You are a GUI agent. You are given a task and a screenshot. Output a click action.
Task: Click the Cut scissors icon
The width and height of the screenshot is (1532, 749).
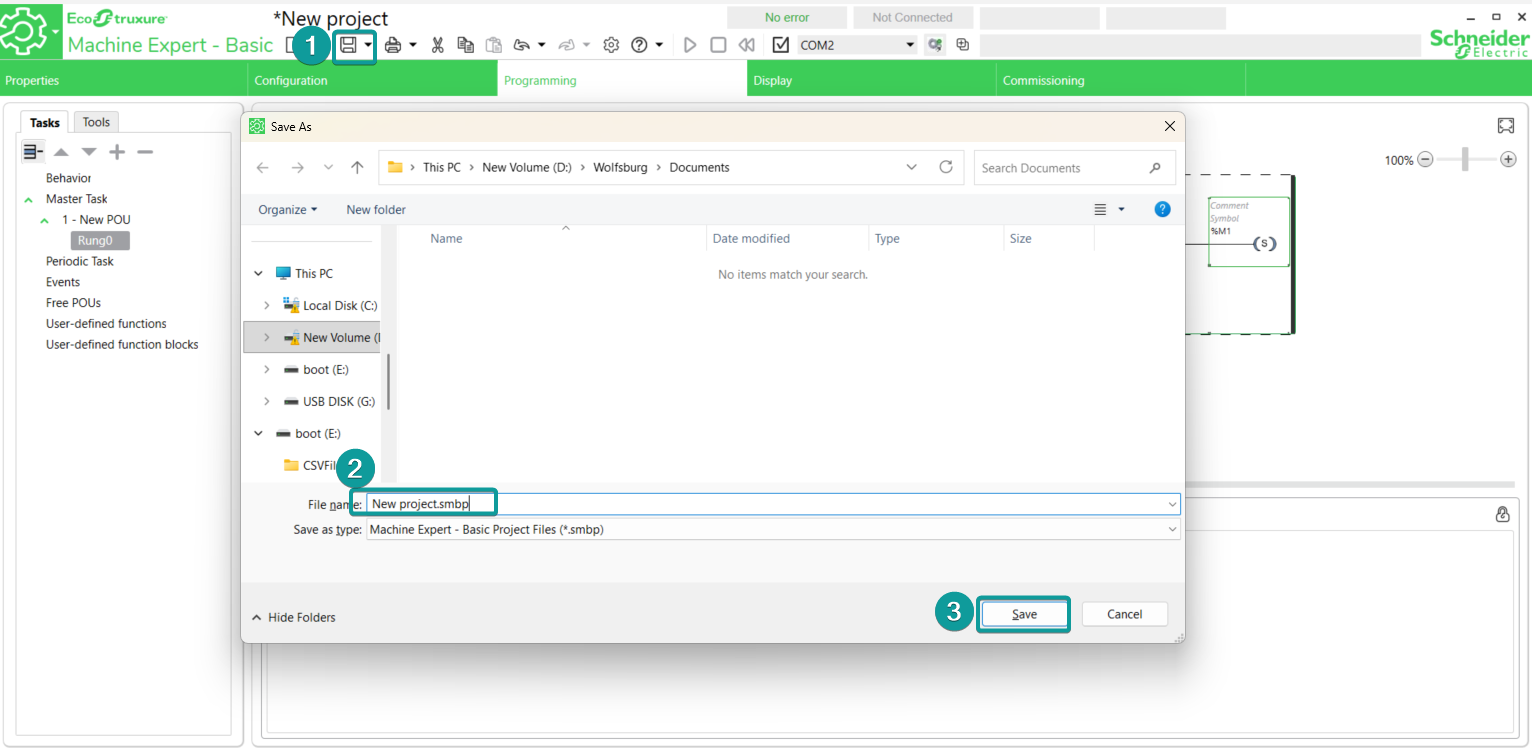[437, 45]
